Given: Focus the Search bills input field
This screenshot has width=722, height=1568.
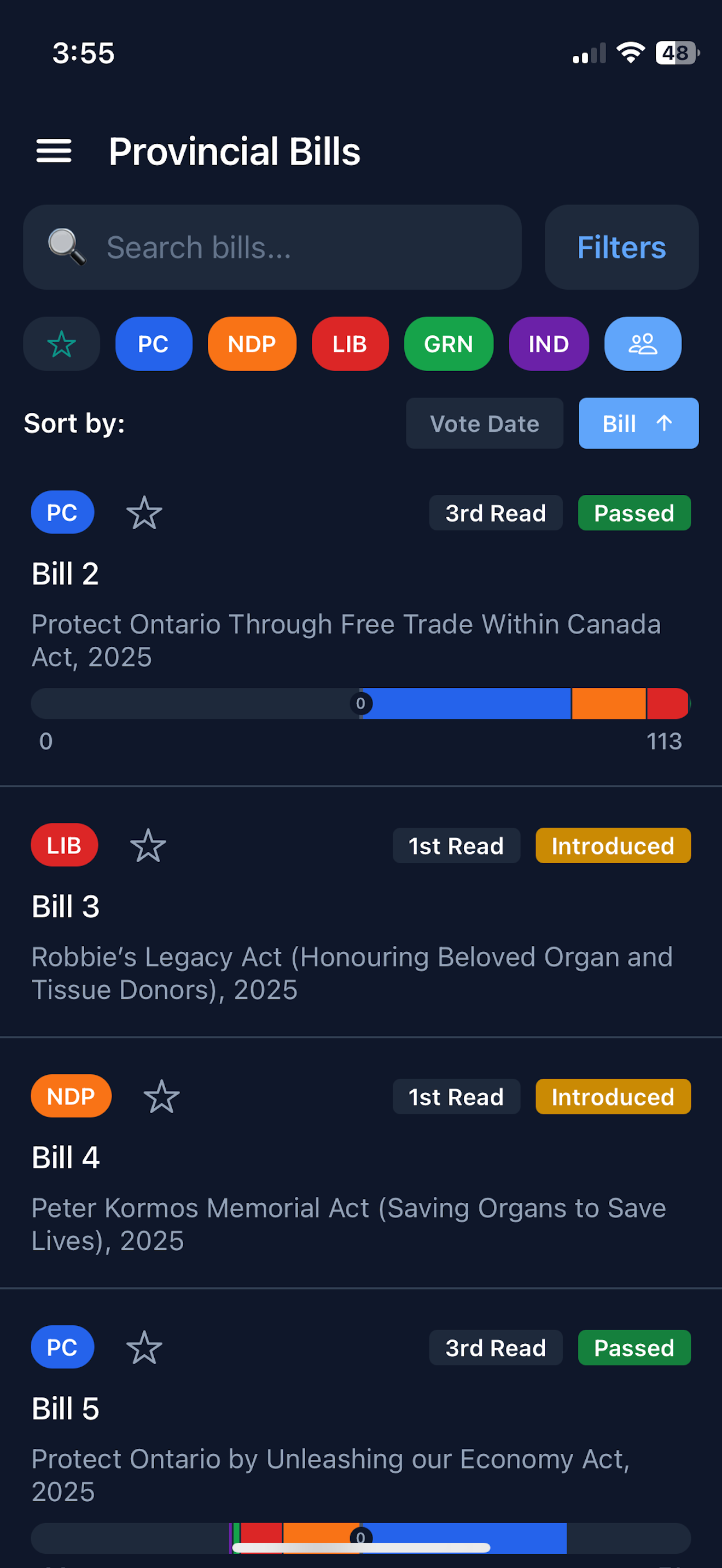Looking at the screenshot, I should (x=304, y=247).
